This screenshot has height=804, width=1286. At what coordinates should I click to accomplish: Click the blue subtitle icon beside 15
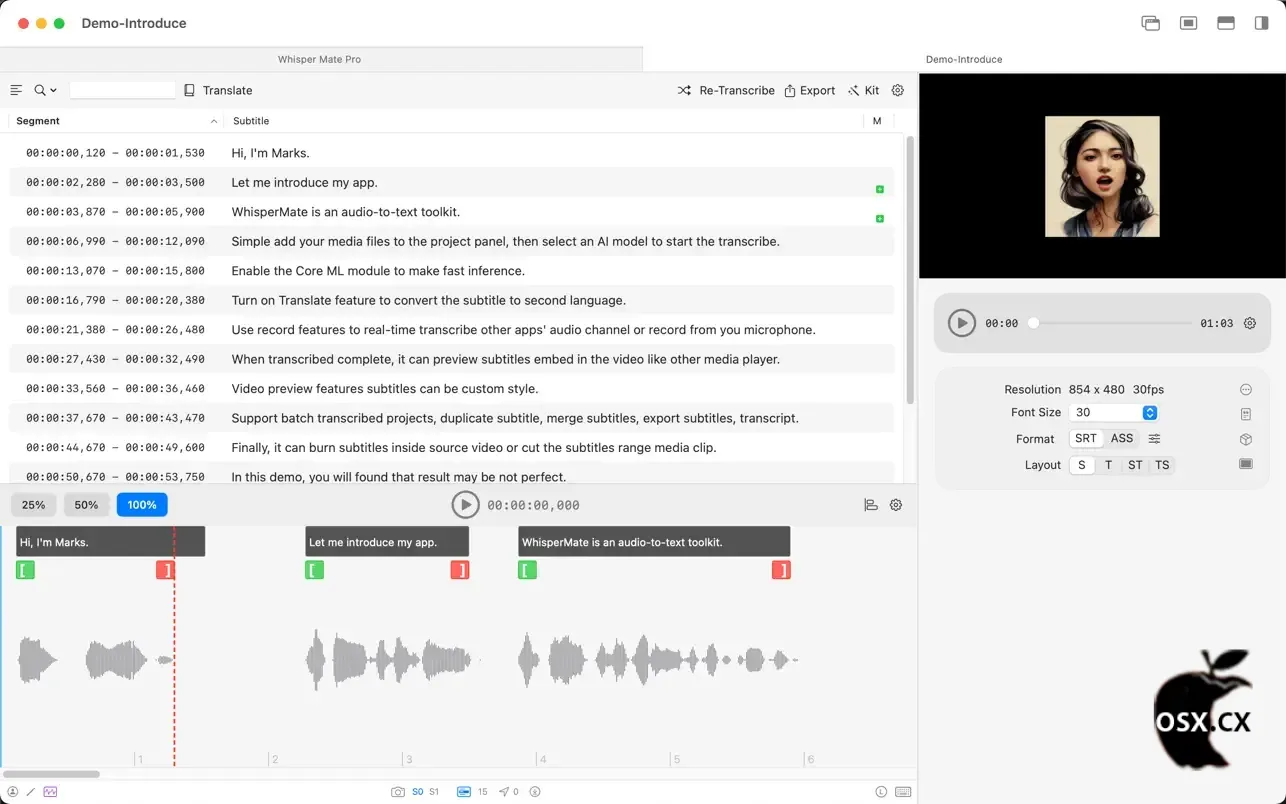pyautogui.click(x=464, y=792)
